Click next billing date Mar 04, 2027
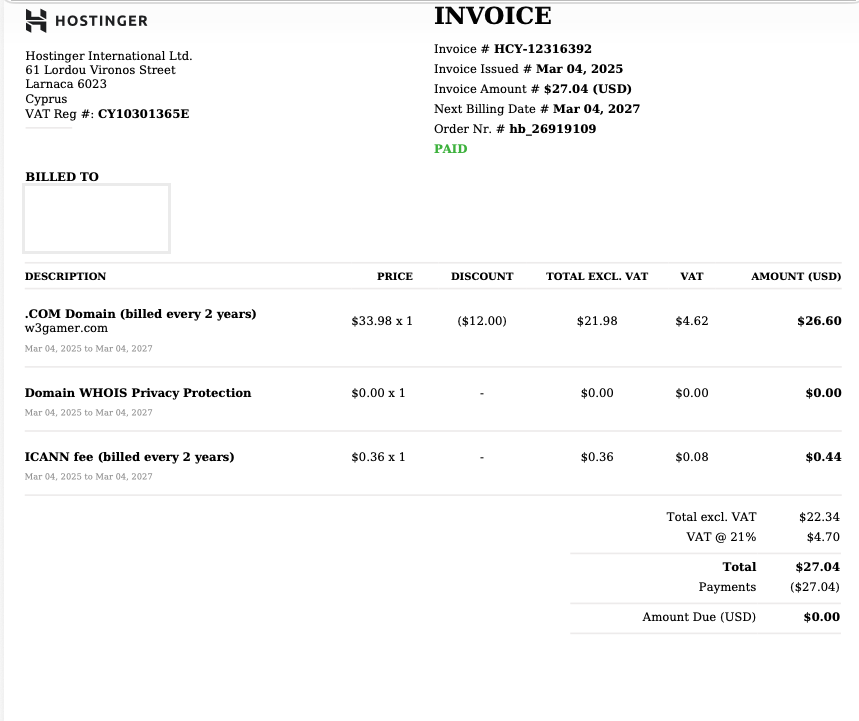 point(596,109)
